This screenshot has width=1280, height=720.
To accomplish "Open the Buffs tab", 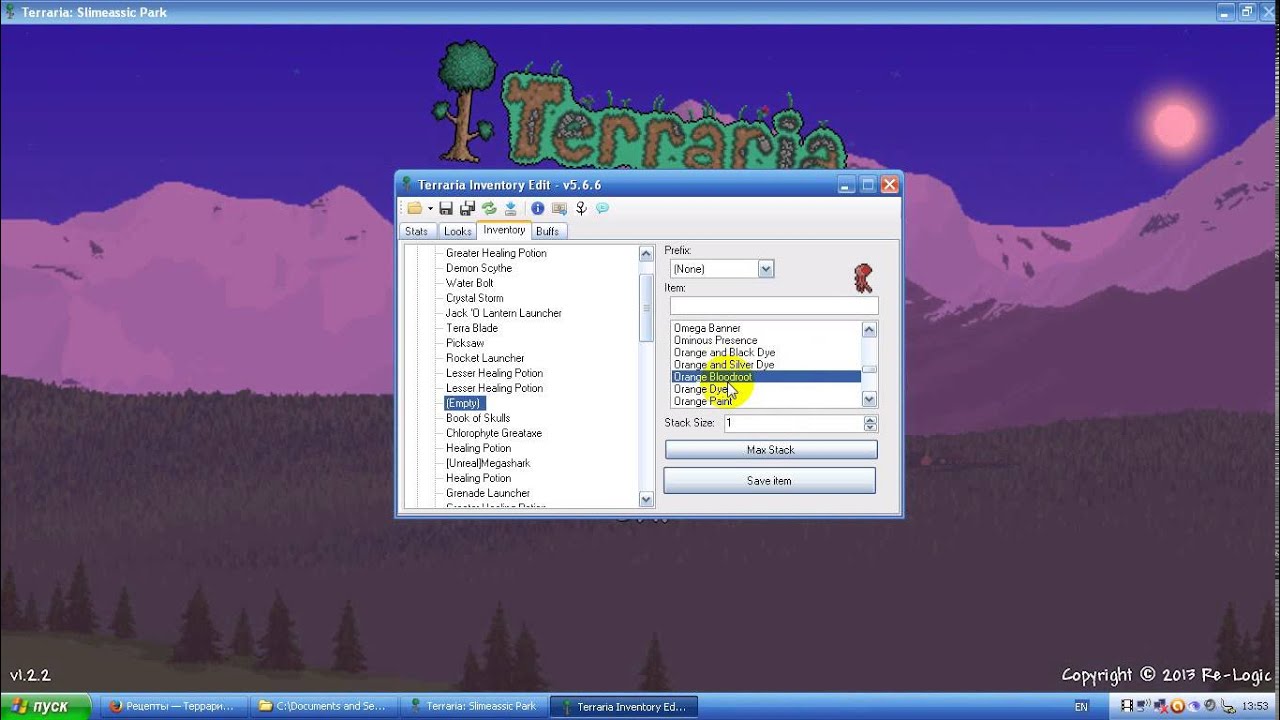I will [x=548, y=231].
